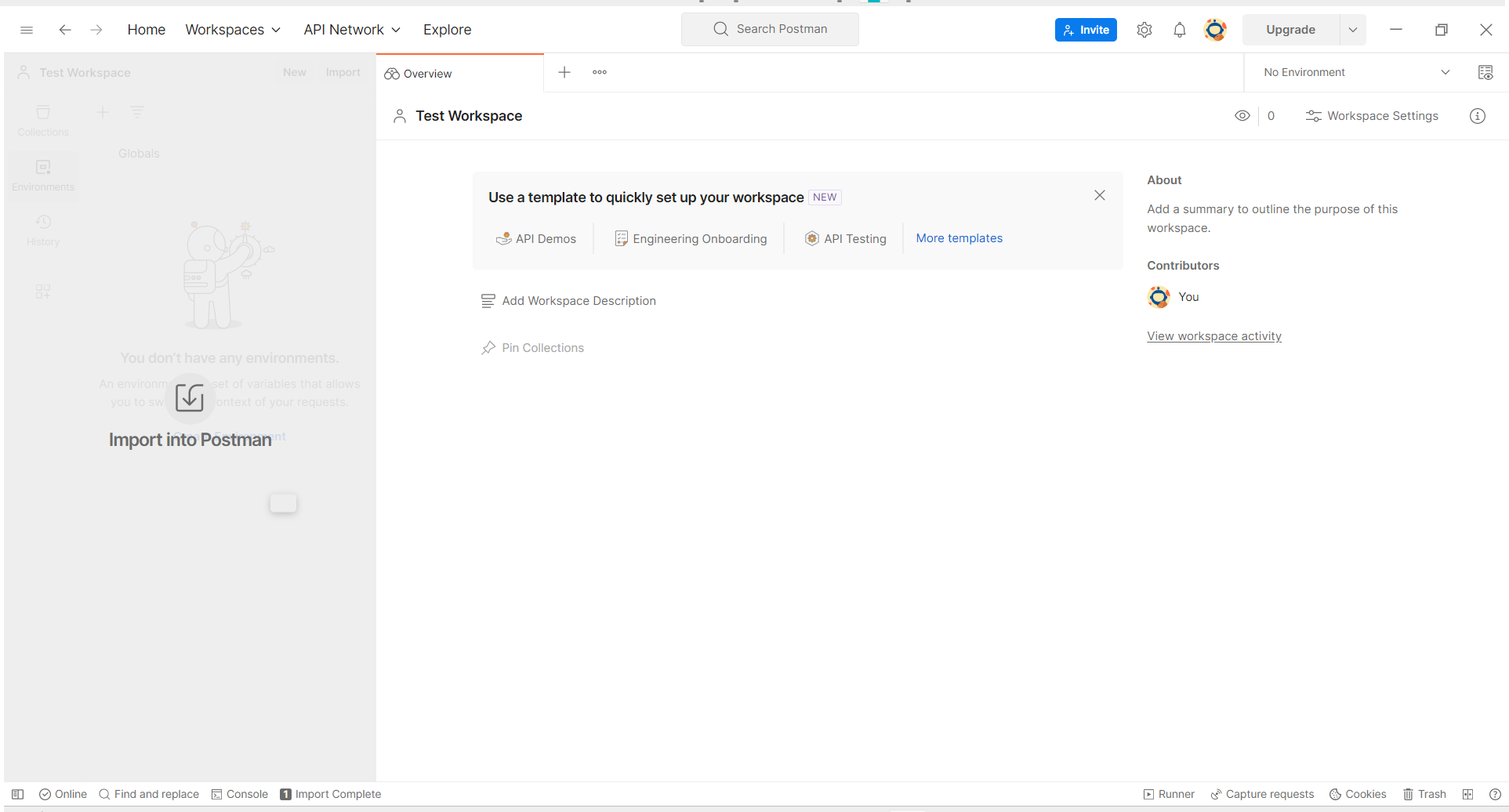The image size is (1509, 812).
Task: Open the user avatar in header
Action: pyautogui.click(x=1215, y=30)
